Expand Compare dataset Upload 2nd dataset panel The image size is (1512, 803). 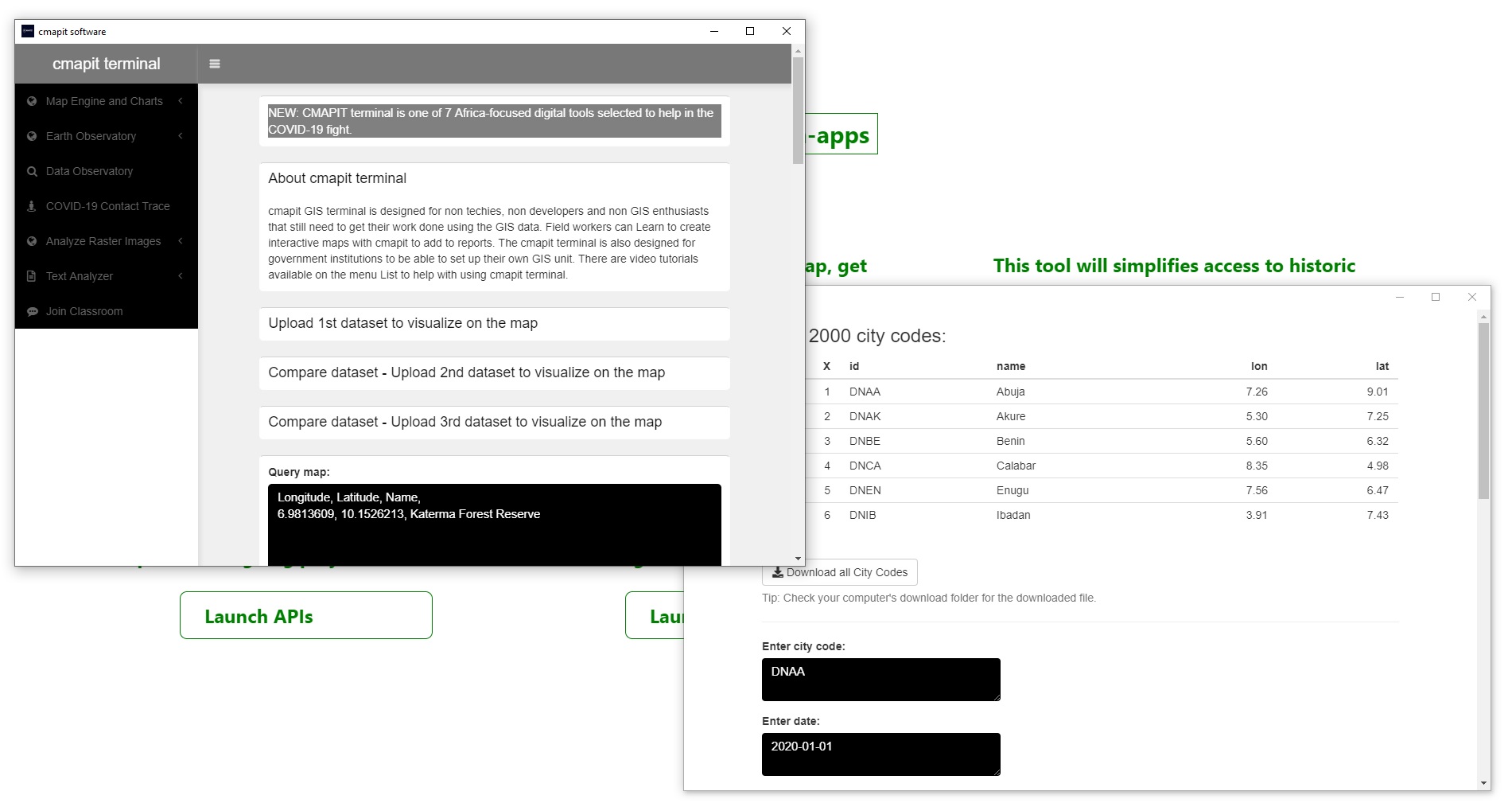point(495,372)
